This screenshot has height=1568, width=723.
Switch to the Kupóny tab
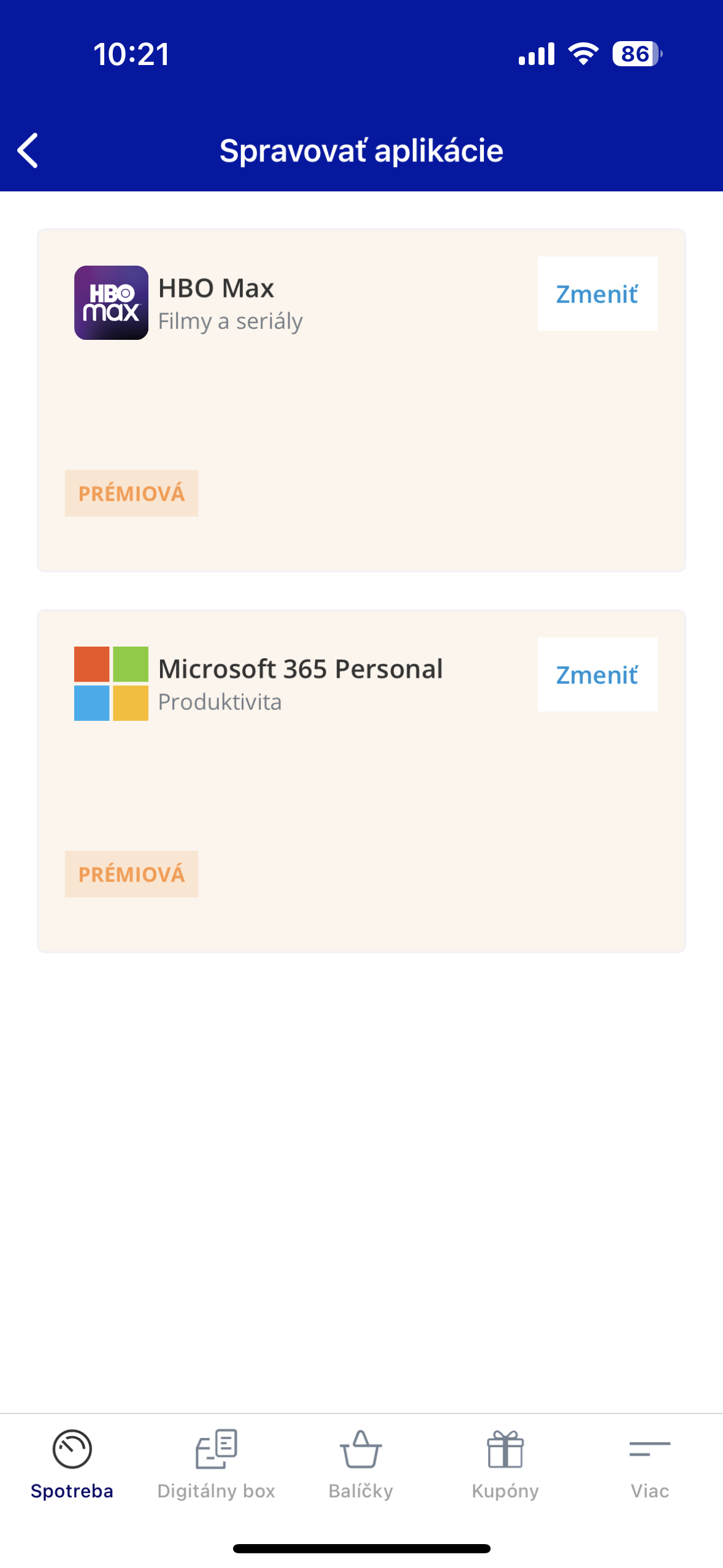505,1491
